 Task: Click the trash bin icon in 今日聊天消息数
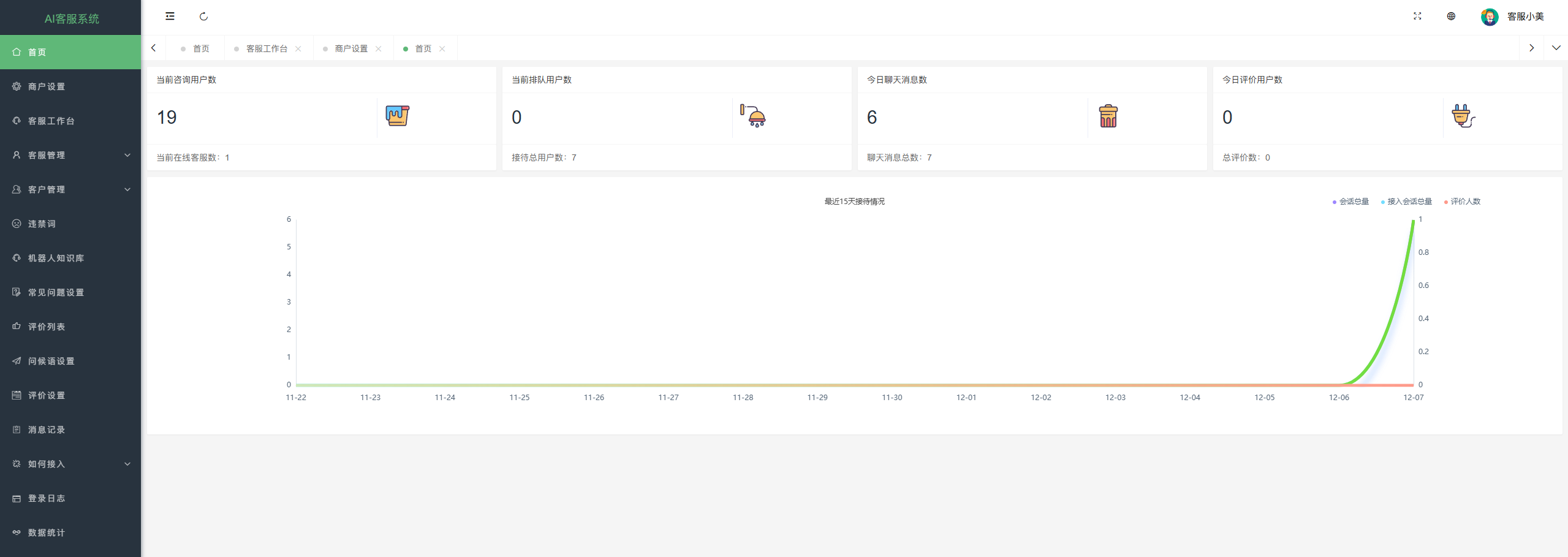(x=1108, y=116)
